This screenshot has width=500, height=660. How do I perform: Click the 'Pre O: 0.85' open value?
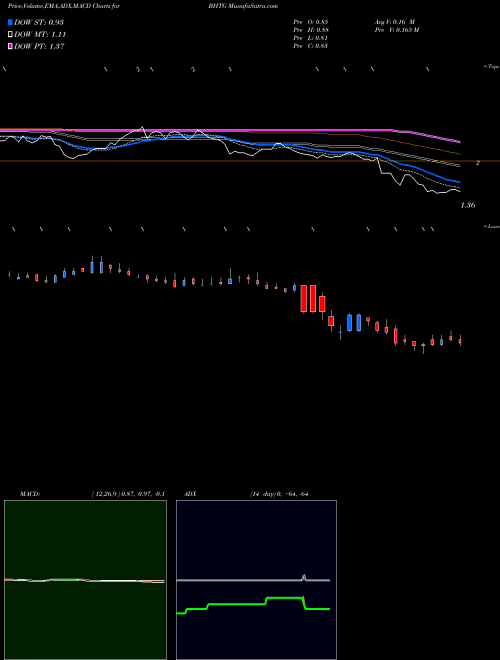311,22
